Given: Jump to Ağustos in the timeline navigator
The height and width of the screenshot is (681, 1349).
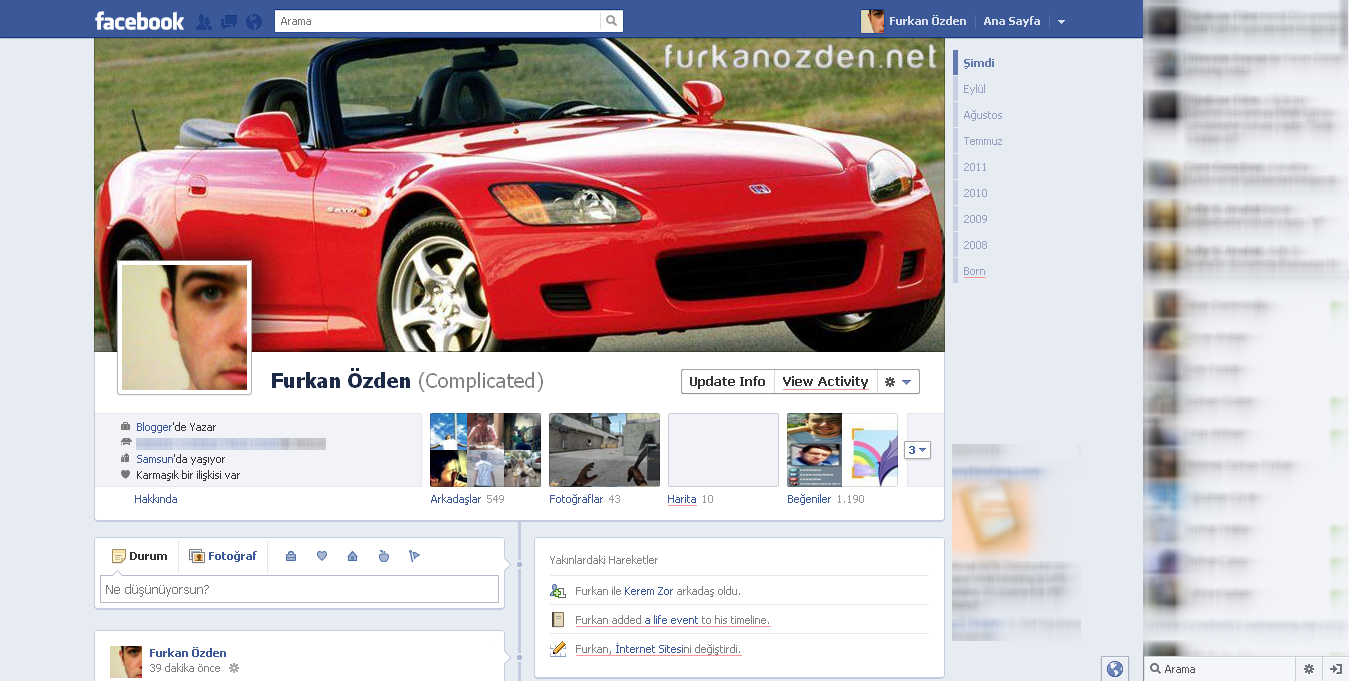Looking at the screenshot, I should 982,115.
